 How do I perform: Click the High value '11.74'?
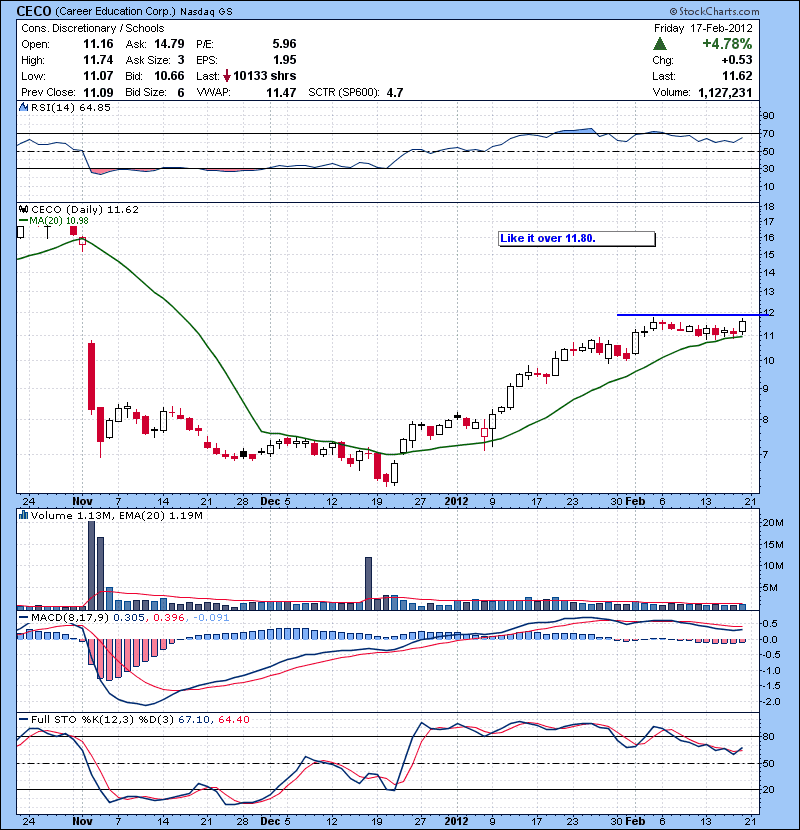point(98,60)
